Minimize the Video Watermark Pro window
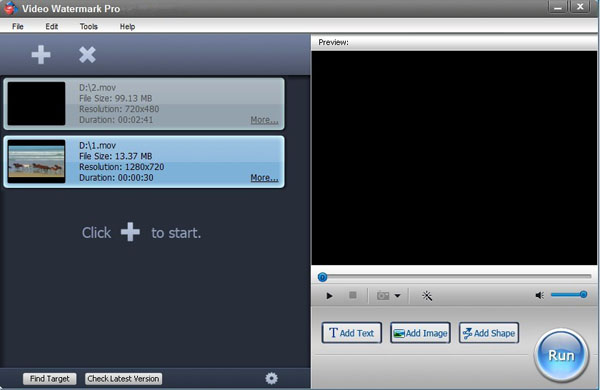The height and width of the screenshot is (390, 600). coord(558,7)
